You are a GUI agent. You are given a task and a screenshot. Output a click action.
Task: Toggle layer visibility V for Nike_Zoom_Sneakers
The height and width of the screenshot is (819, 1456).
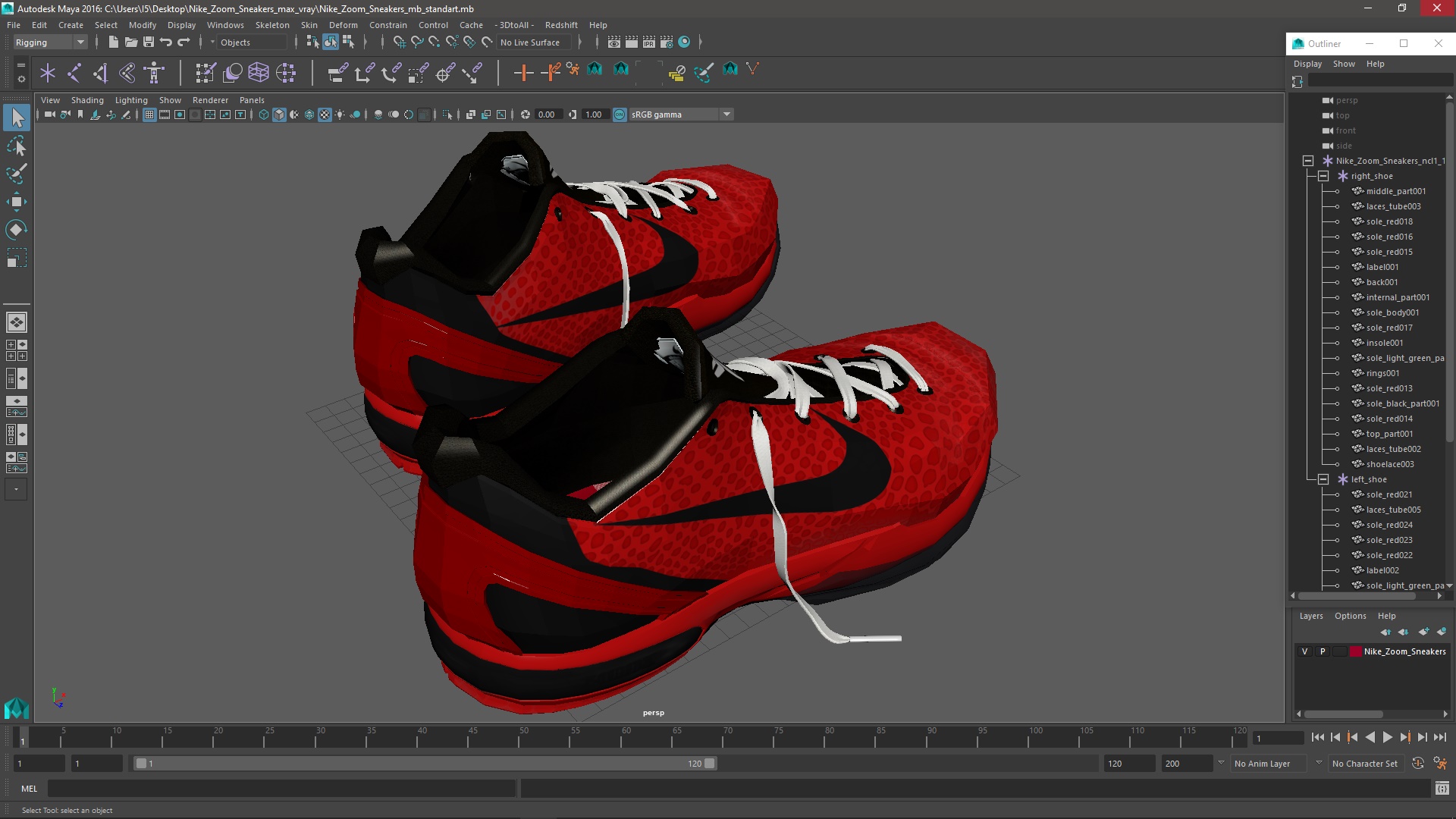[1304, 651]
